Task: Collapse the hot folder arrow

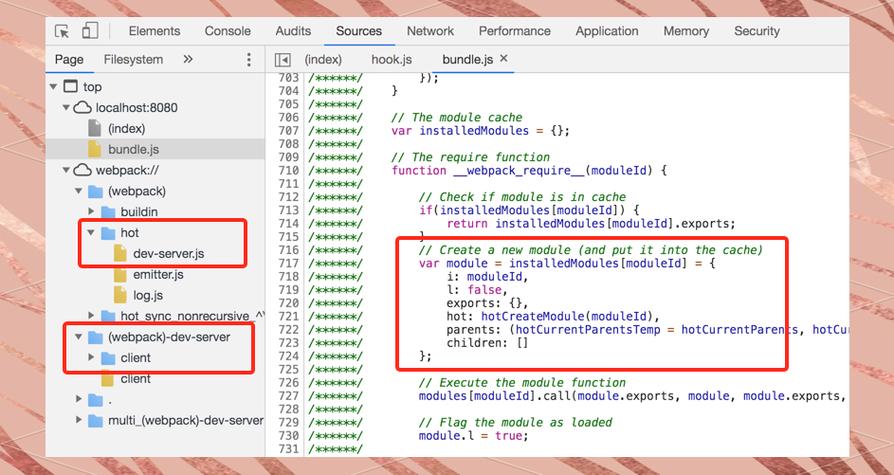Action: pos(91,233)
